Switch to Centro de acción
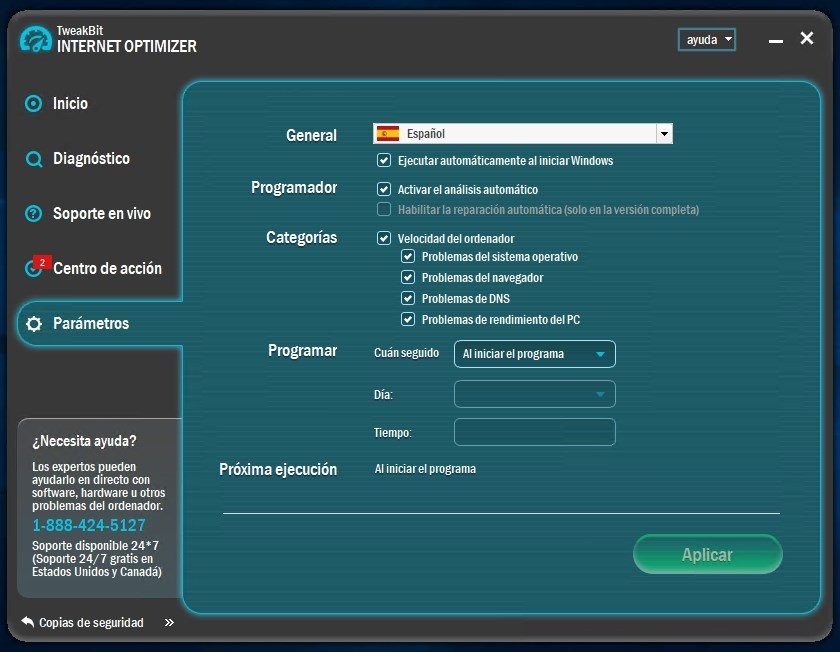Viewport: 840px width, 652px height. [107, 268]
